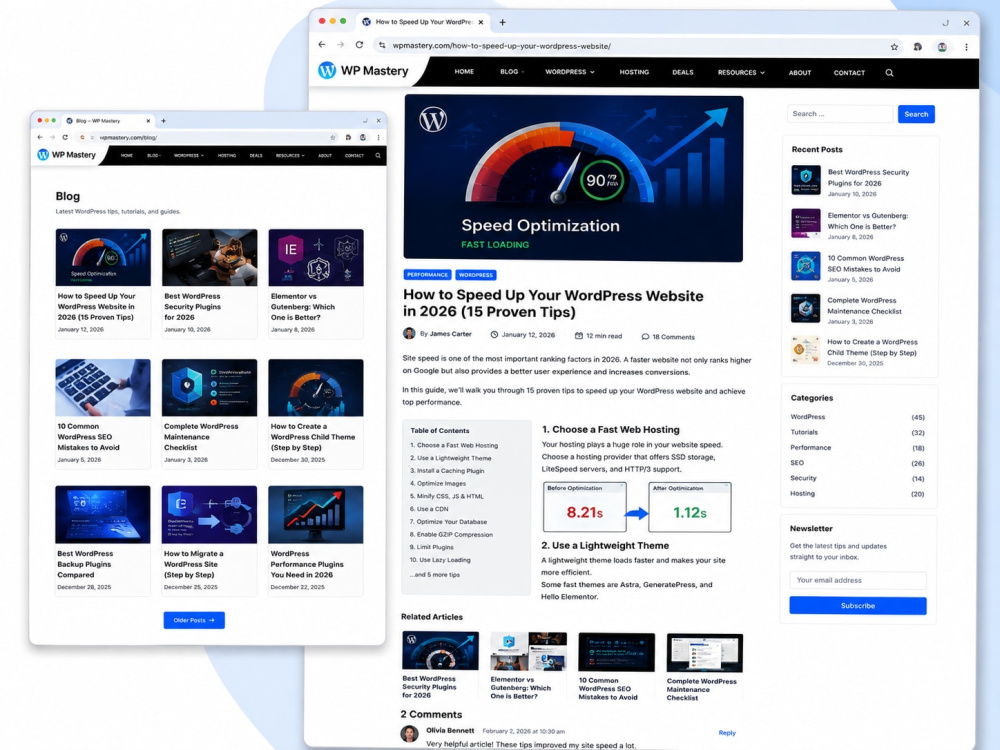Open the HOSTING menu item in the article window
This screenshot has width=1000, height=750.
(x=634, y=72)
